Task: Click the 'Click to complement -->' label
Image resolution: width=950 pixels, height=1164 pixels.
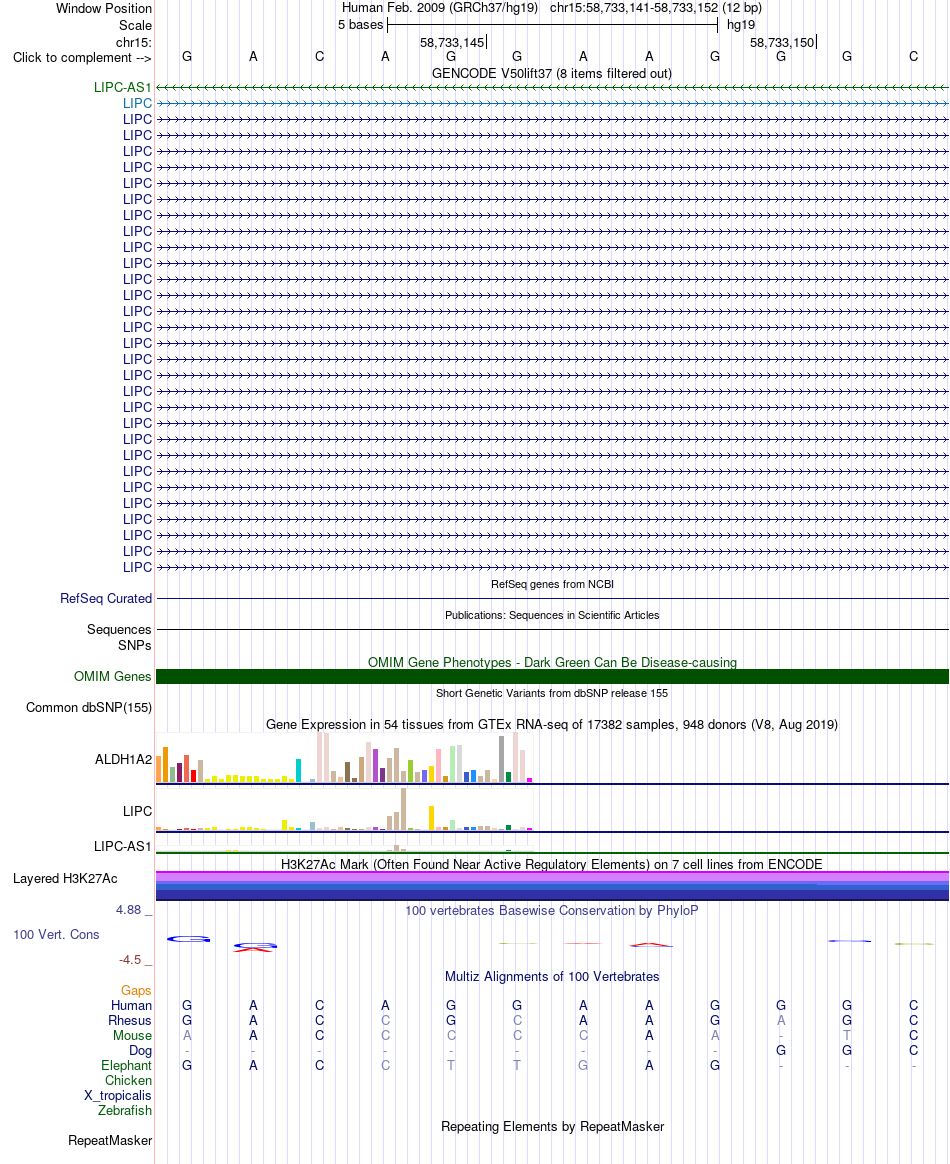Action: pyautogui.click(x=82, y=58)
